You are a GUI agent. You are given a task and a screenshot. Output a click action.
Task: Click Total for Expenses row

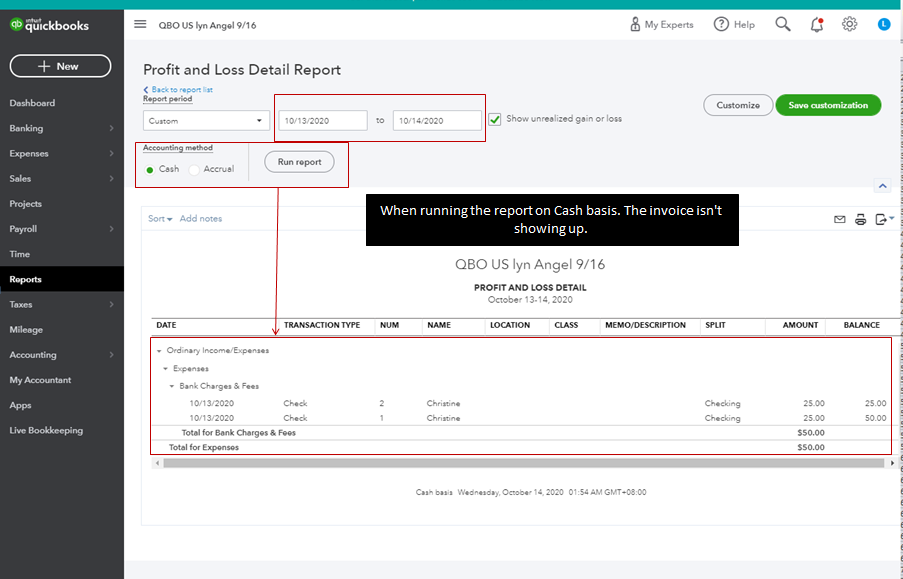[x=521, y=447]
